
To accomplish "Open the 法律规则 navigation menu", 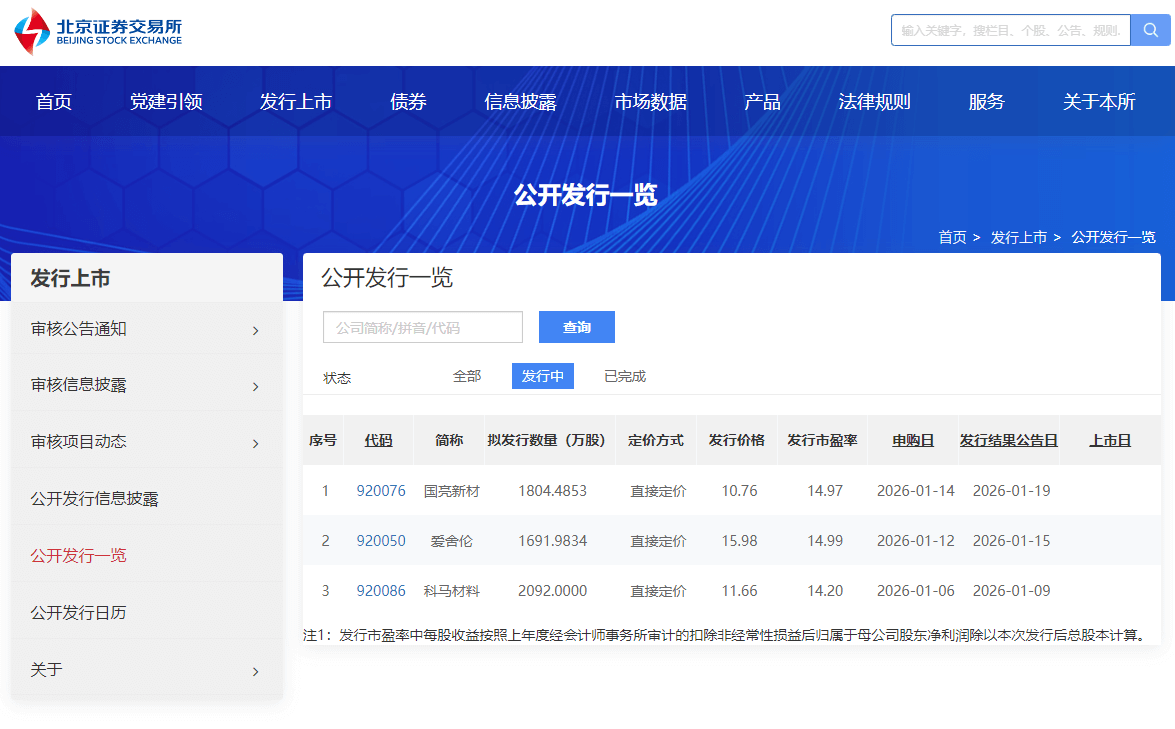I will coord(874,101).
